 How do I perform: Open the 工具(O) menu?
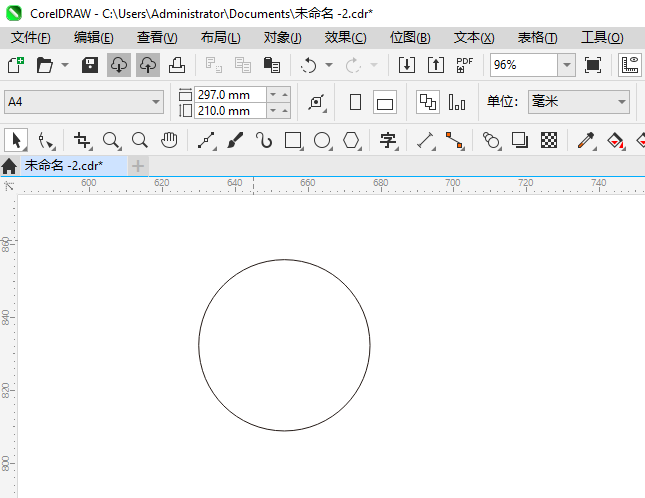602,38
